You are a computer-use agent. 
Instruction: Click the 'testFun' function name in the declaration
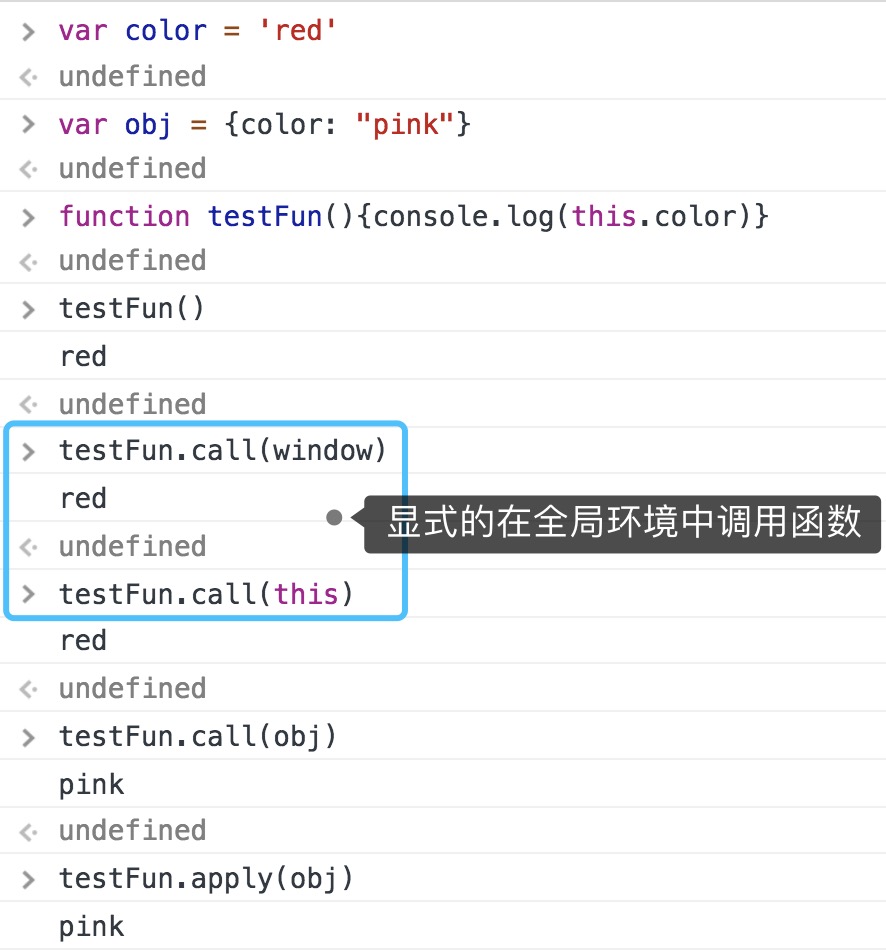pos(264,217)
